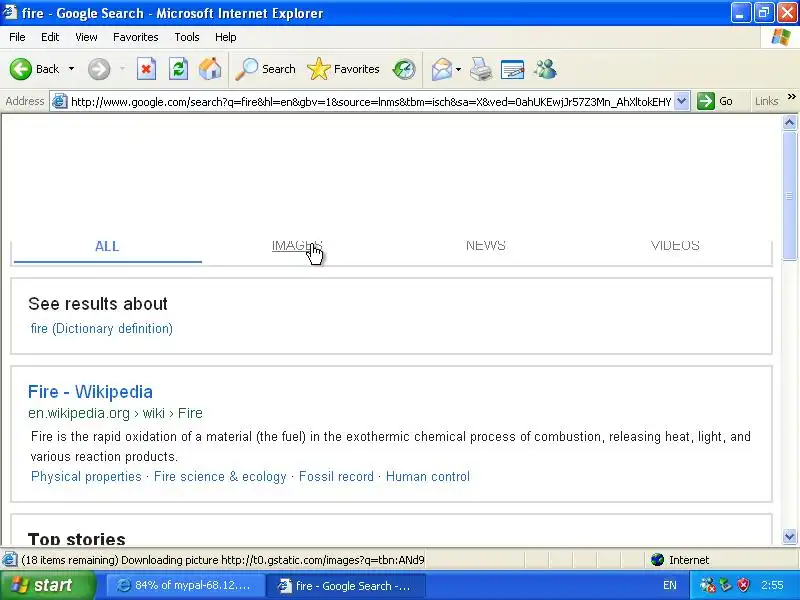The image size is (800, 600).
Task: Click the Safely Remove Hardware tray icon
Action: pyautogui.click(x=726, y=585)
